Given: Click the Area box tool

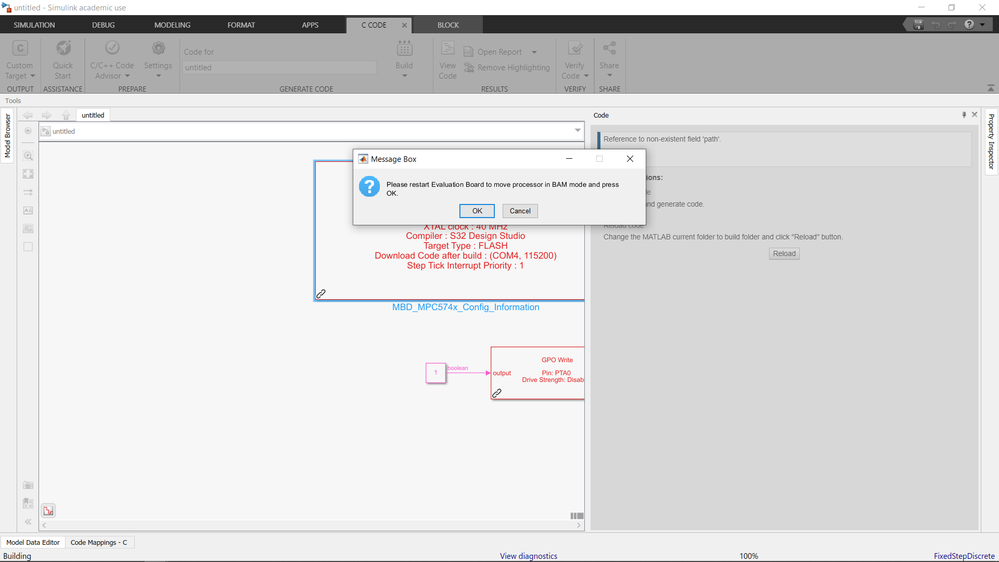Looking at the screenshot, I should [28, 247].
